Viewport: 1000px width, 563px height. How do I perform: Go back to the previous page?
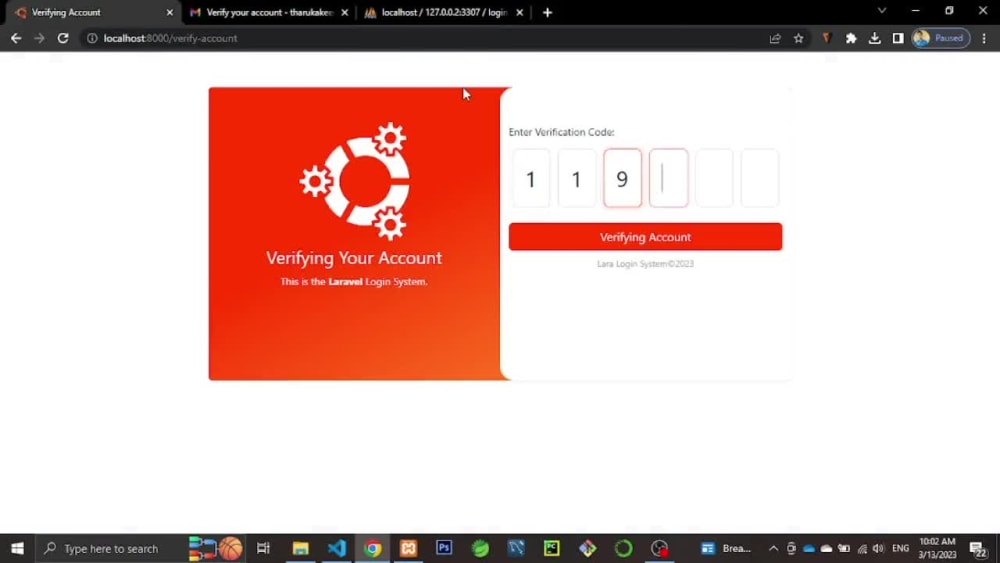(16, 38)
